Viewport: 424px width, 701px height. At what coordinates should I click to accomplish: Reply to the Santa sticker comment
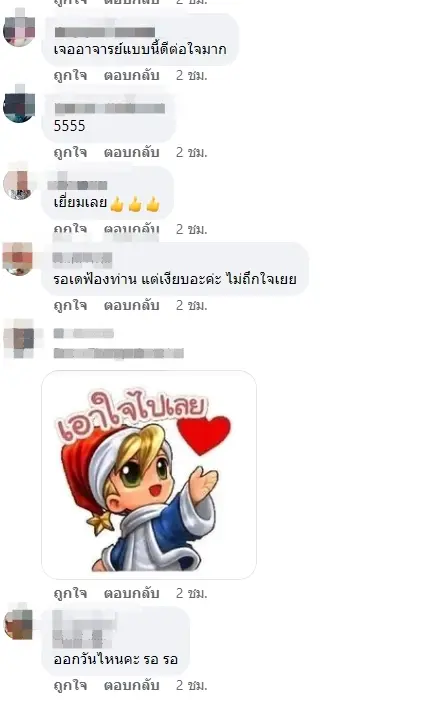point(131,593)
